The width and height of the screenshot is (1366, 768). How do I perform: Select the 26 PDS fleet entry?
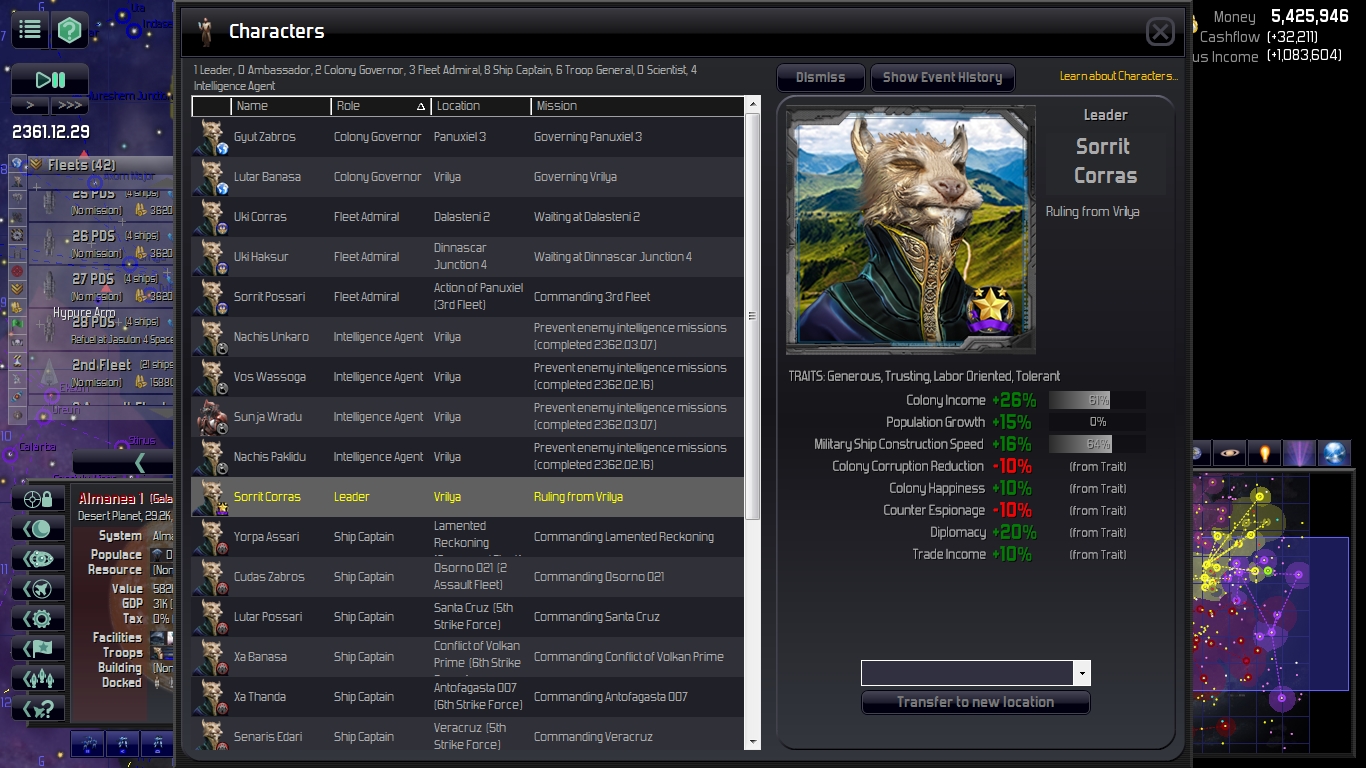click(x=100, y=243)
